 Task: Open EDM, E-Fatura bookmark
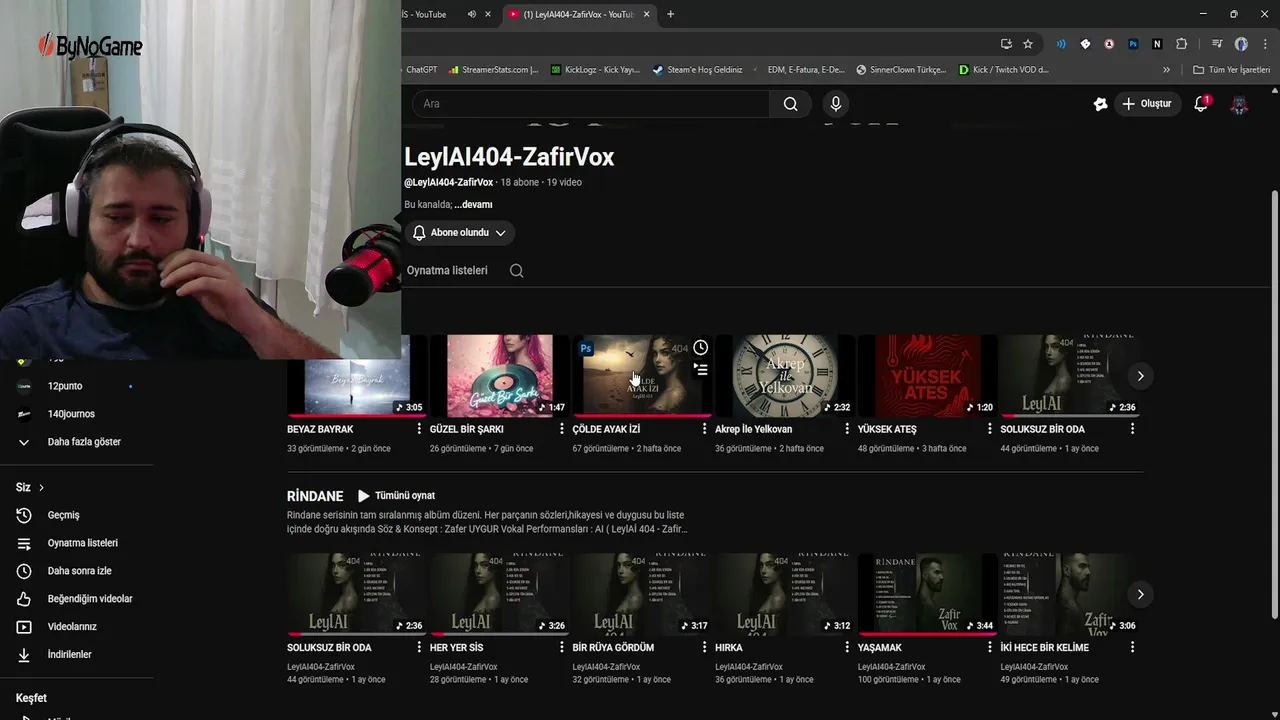(x=806, y=70)
